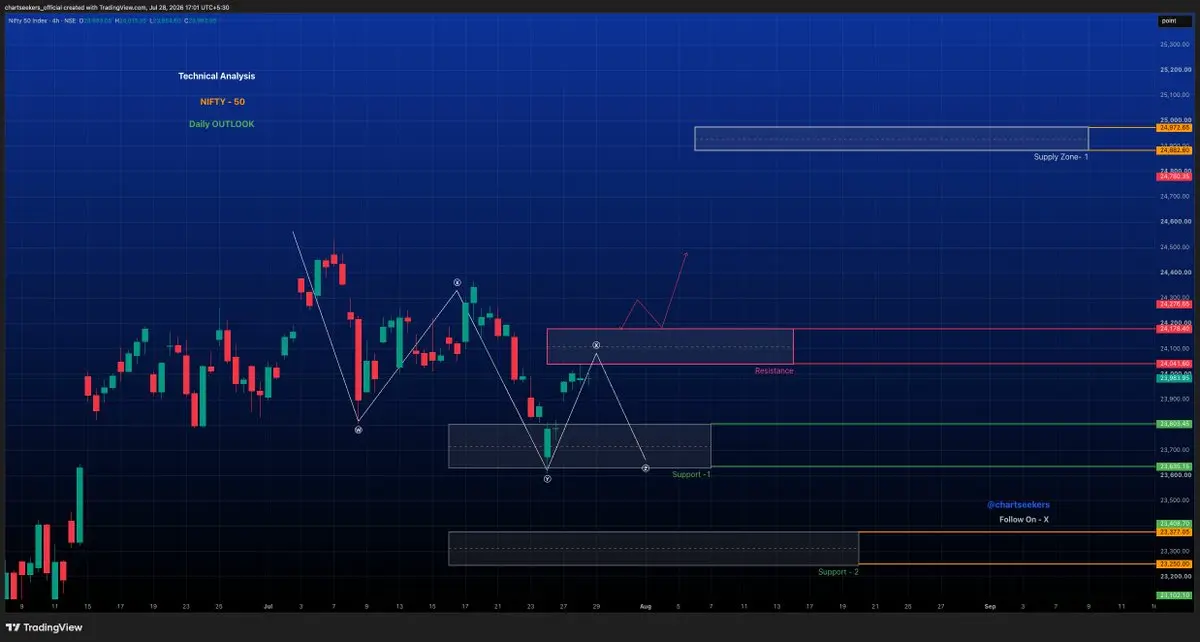Select the green 'Daily OUTLOOK' text
This screenshot has width=1200, height=642.
(x=222, y=124)
